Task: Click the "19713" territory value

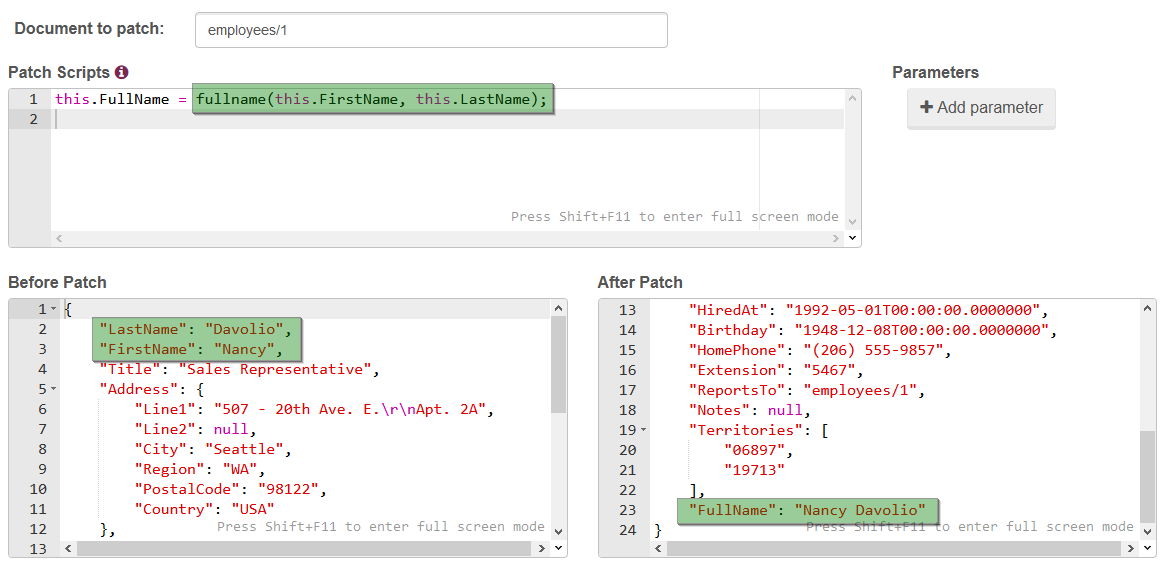Action: click(x=754, y=470)
